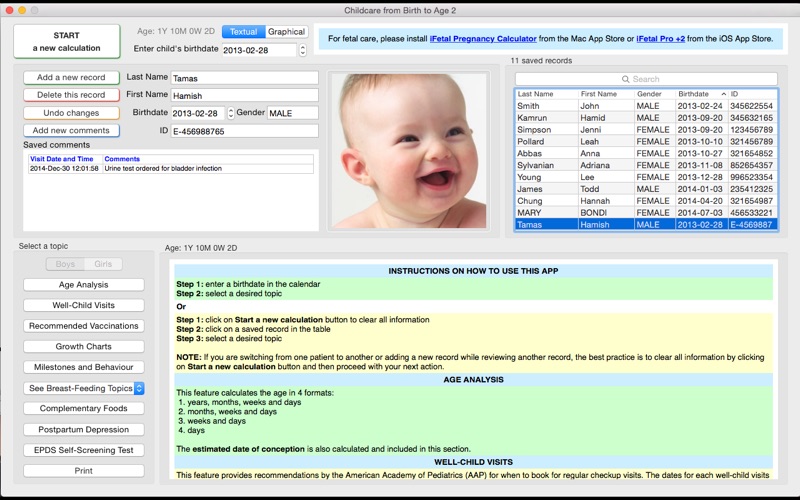Select the James Todd record
Viewport: 800px width, 500px height.
pyautogui.click(x=646, y=189)
